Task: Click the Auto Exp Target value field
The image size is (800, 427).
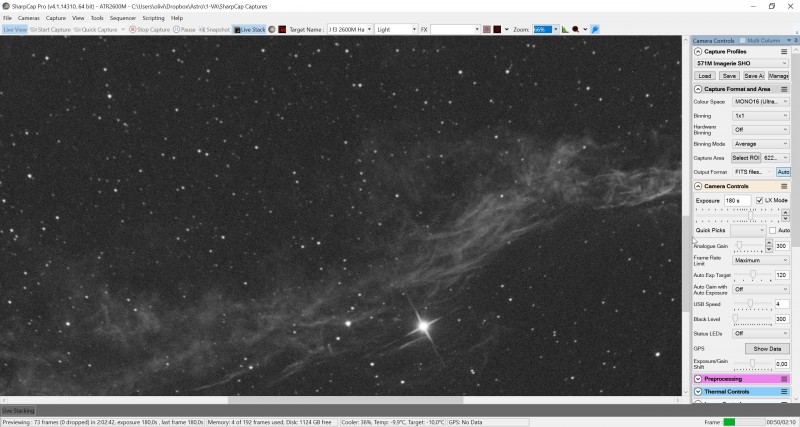Action: (x=782, y=275)
